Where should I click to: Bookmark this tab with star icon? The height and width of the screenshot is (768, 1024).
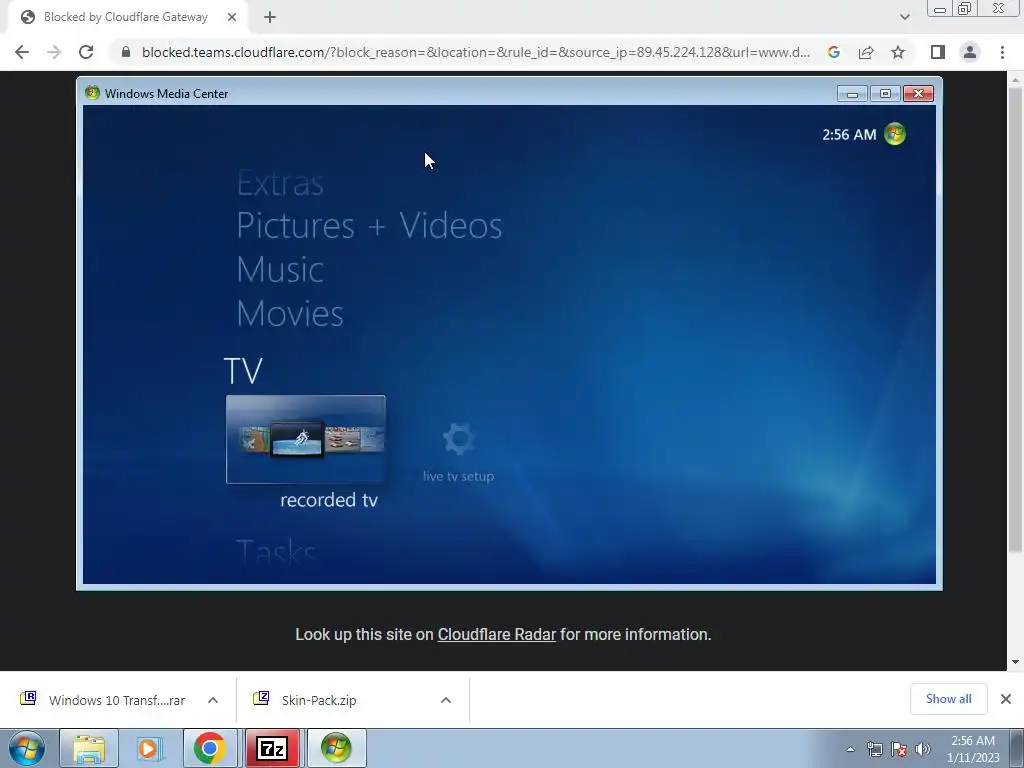pos(898,52)
